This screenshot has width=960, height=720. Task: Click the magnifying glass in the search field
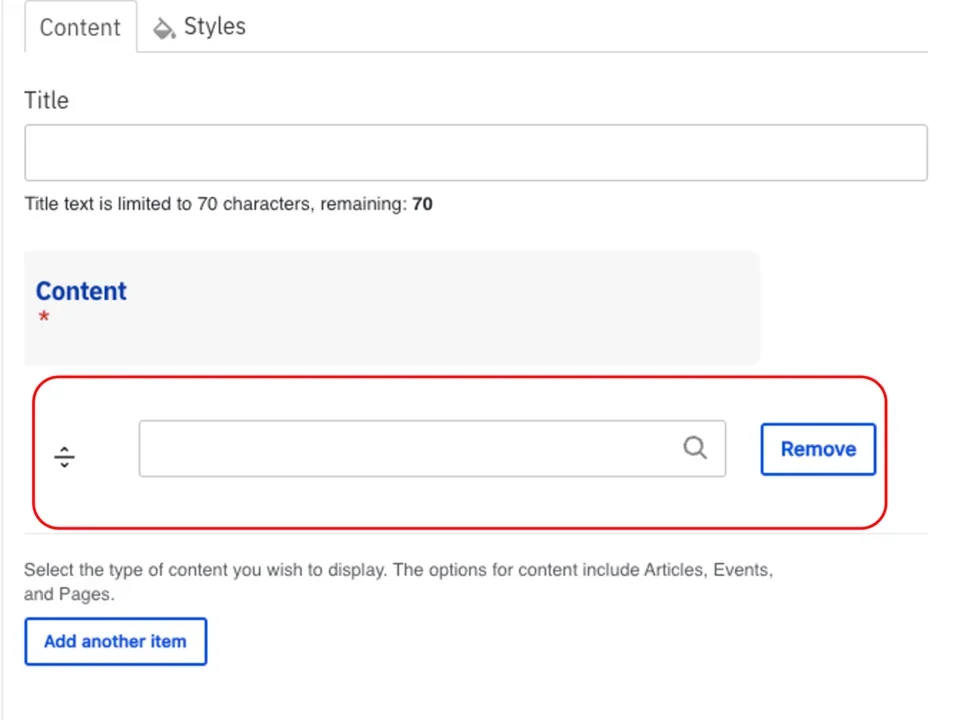[695, 448]
